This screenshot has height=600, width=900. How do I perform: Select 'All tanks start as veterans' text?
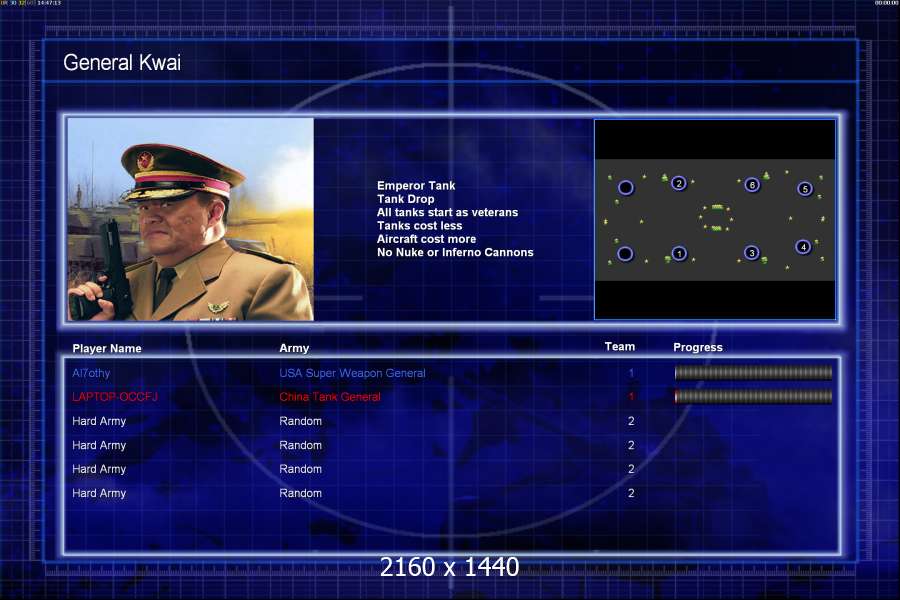pos(448,212)
